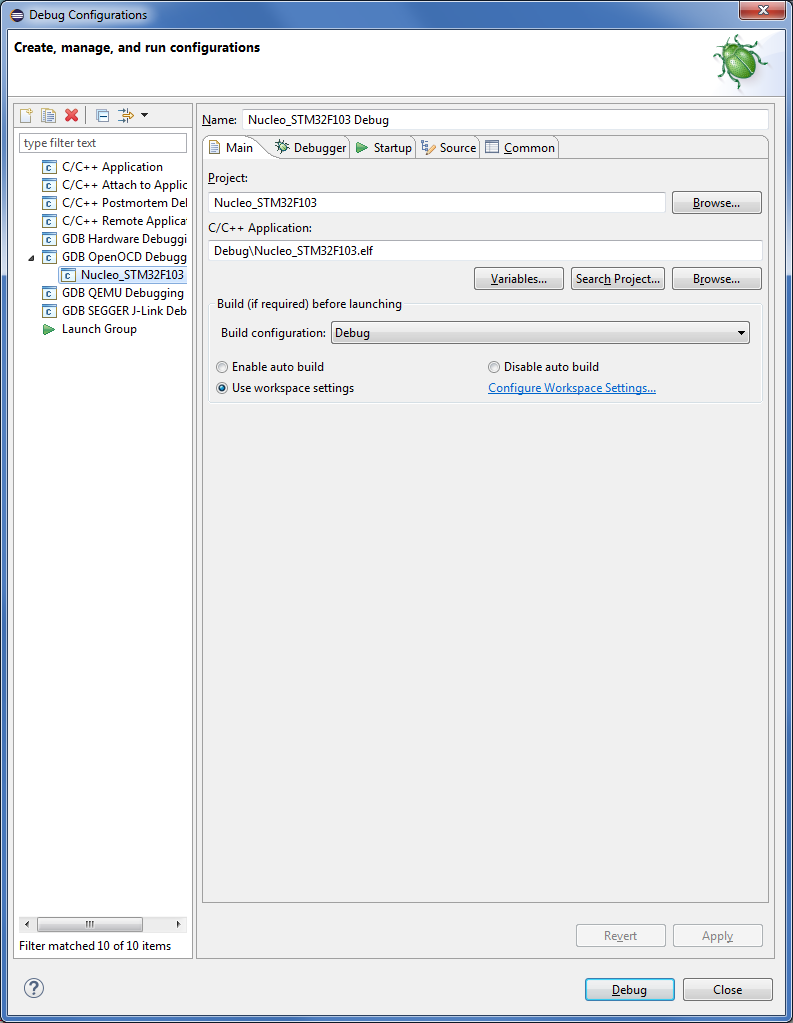Click the C/C++ Attach to Application icon
The height and width of the screenshot is (1023, 793).
click(x=49, y=185)
